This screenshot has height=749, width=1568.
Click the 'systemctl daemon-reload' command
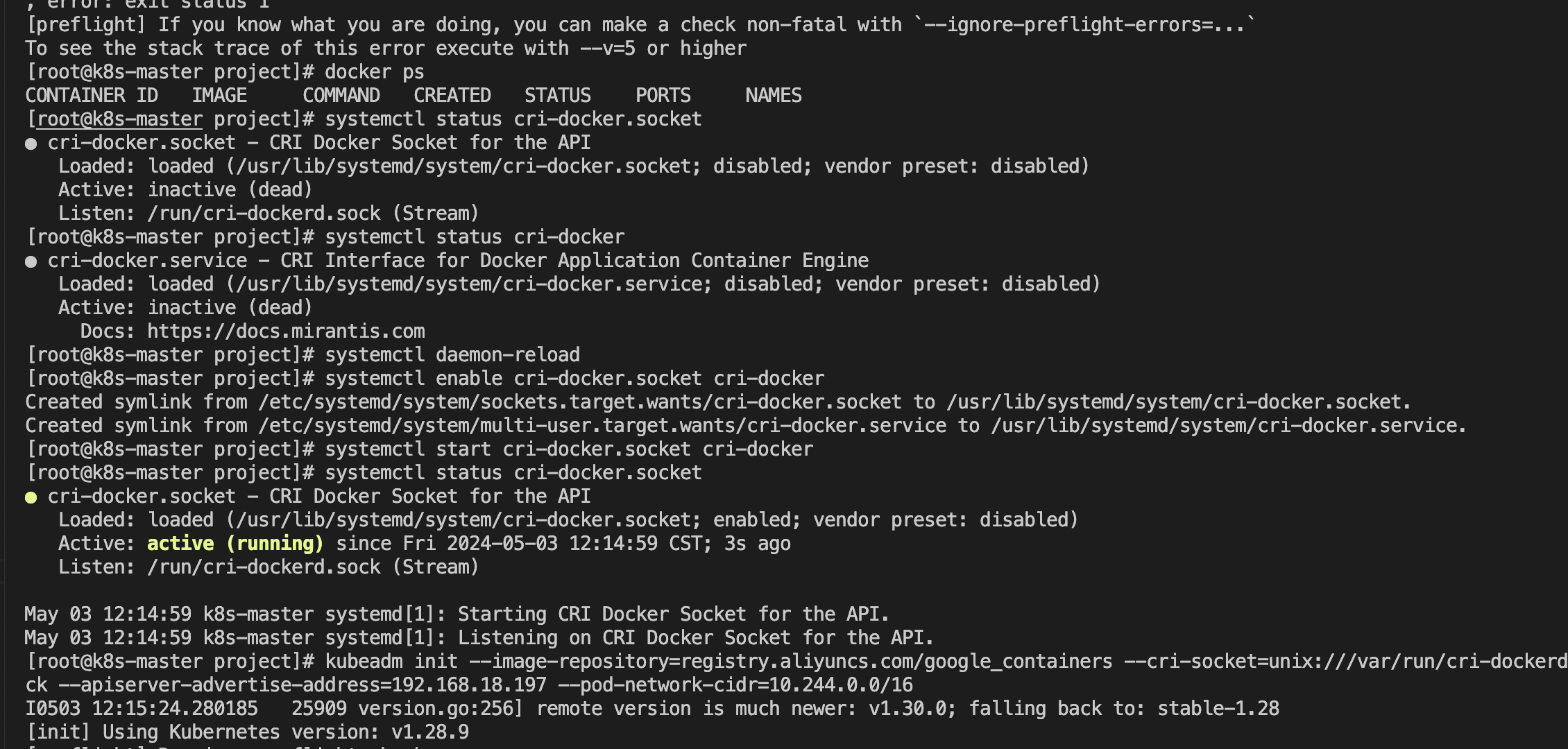click(452, 354)
